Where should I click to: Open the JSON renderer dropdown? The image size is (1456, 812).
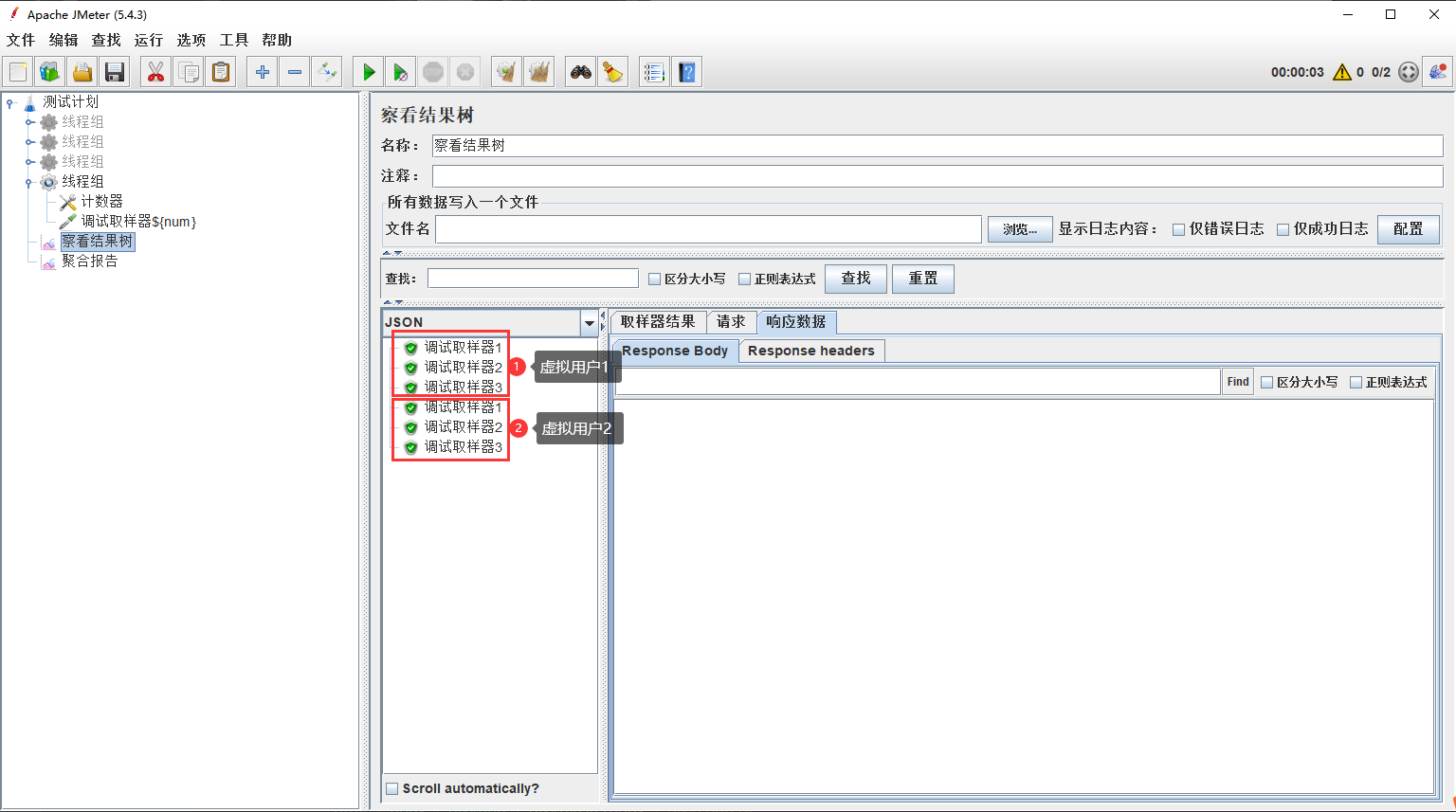[589, 323]
